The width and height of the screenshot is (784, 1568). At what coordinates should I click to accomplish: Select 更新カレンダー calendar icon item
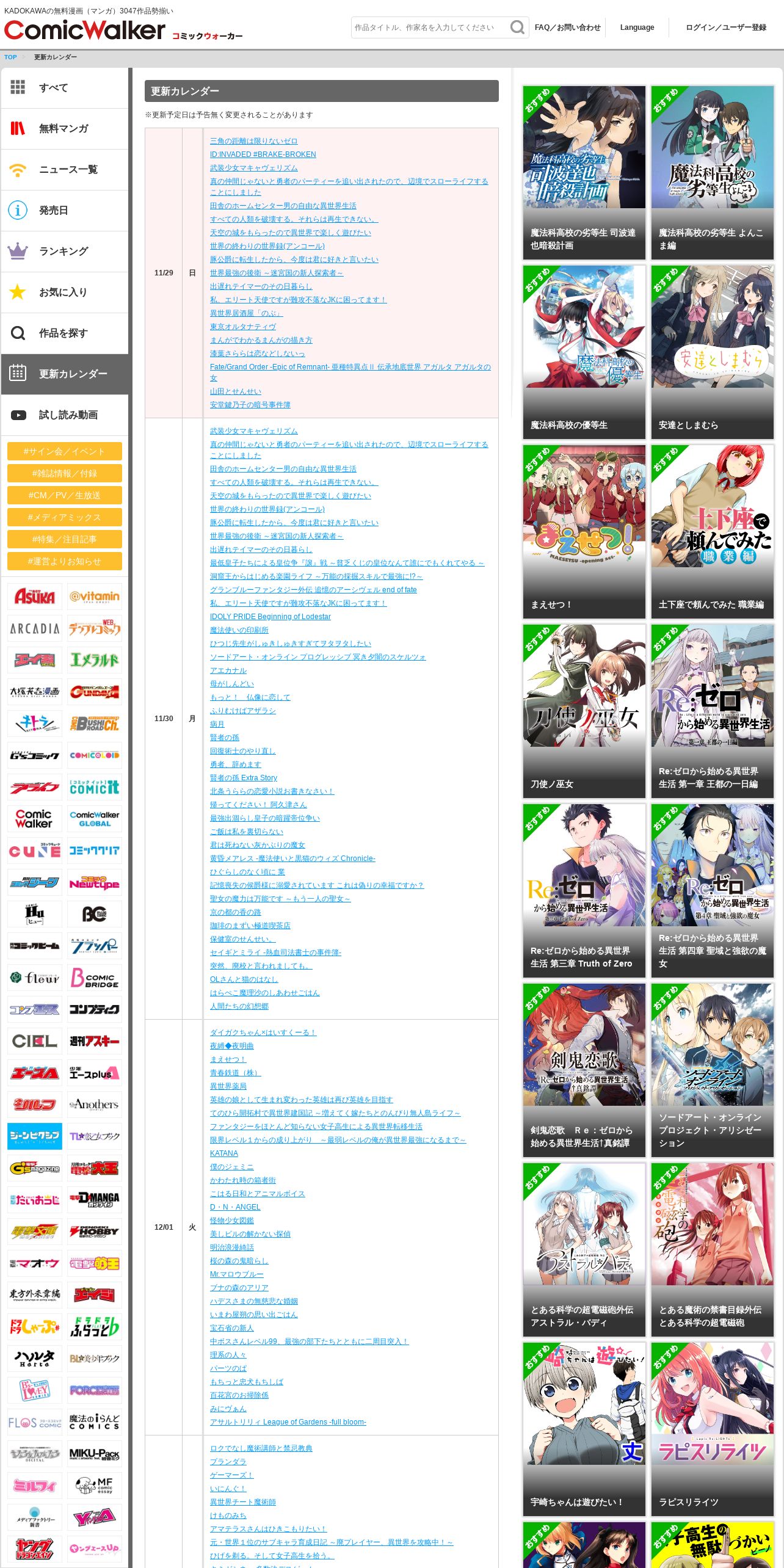pos(18,373)
